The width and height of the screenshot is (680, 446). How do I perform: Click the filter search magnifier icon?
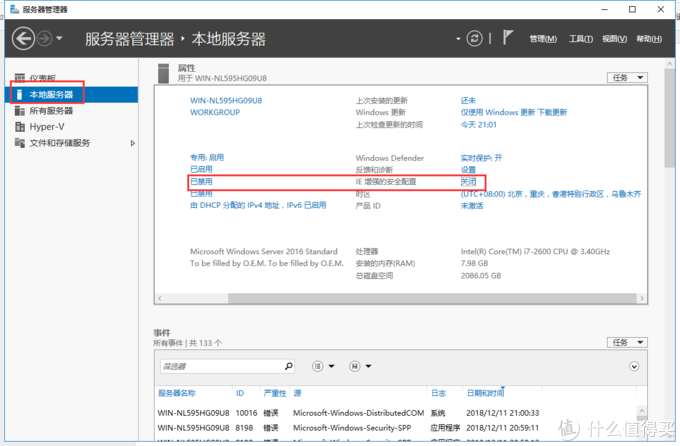coord(289,366)
